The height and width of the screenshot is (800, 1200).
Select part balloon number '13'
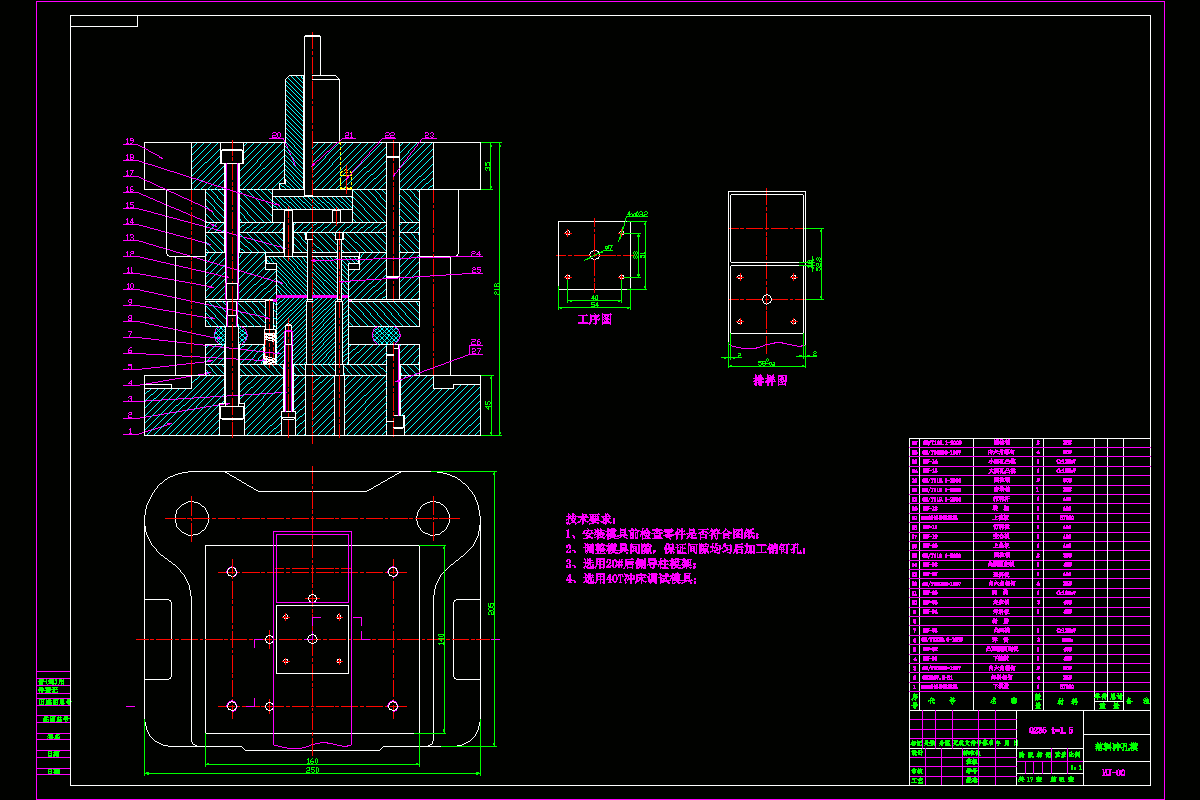[130, 237]
